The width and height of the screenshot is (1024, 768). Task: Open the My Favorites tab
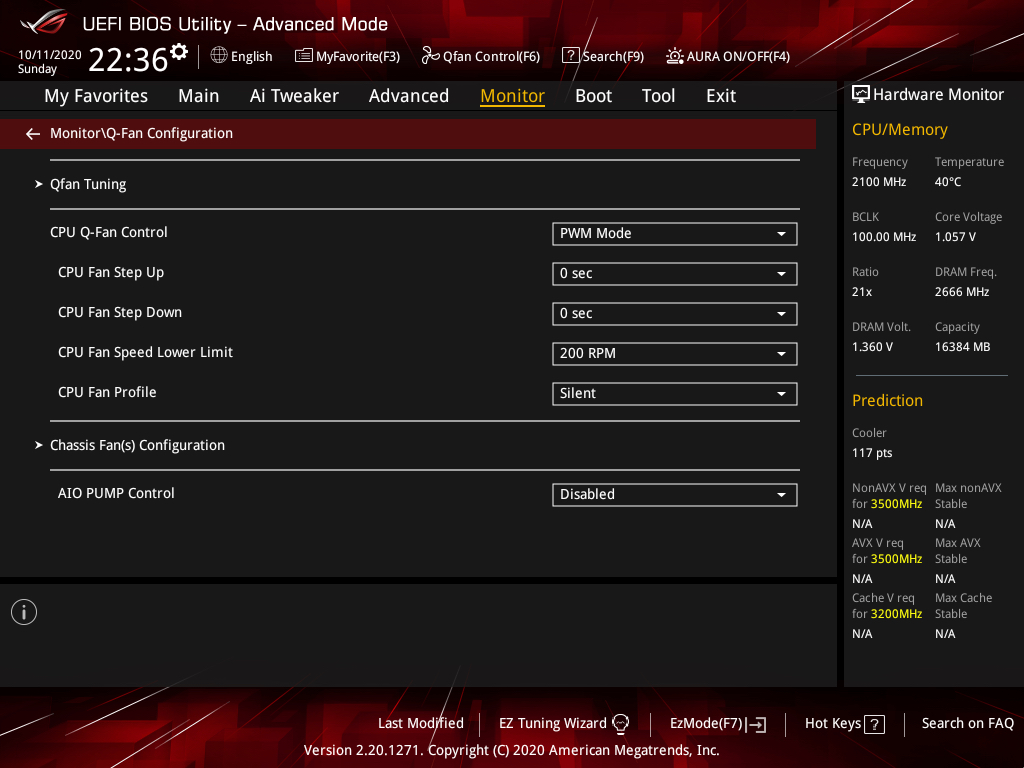[x=96, y=96]
